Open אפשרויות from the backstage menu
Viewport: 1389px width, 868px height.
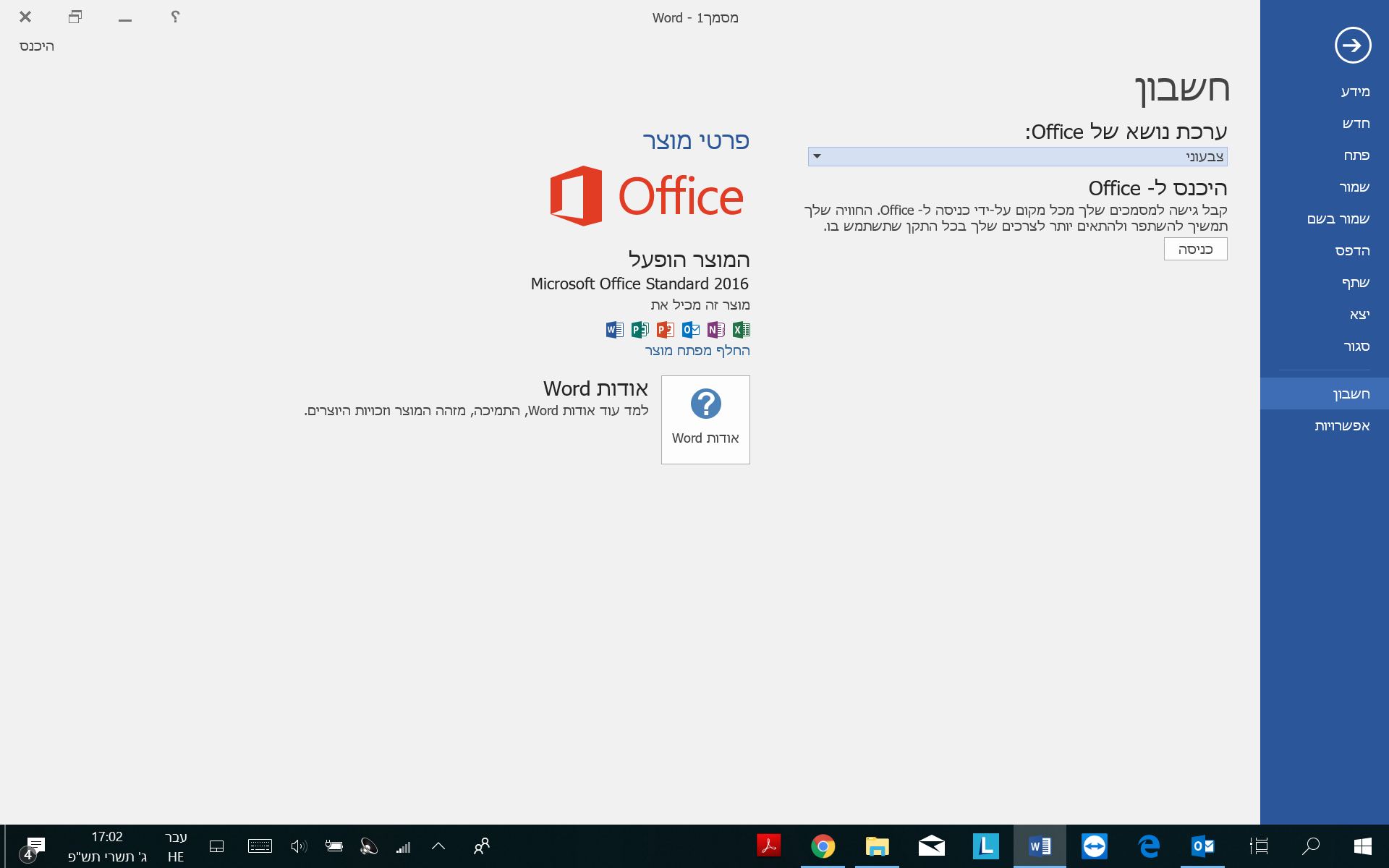click(1341, 425)
